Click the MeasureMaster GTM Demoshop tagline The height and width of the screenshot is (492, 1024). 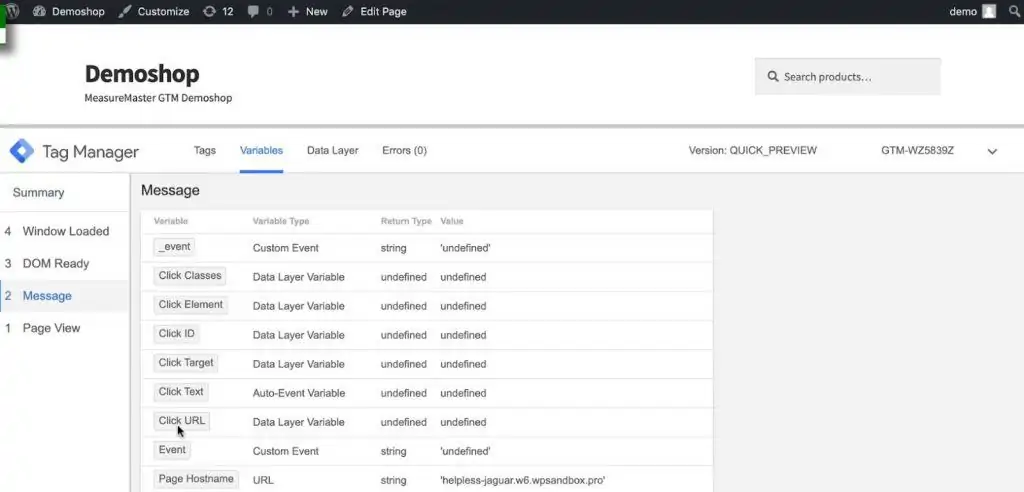pyautogui.click(x=158, y=98)
